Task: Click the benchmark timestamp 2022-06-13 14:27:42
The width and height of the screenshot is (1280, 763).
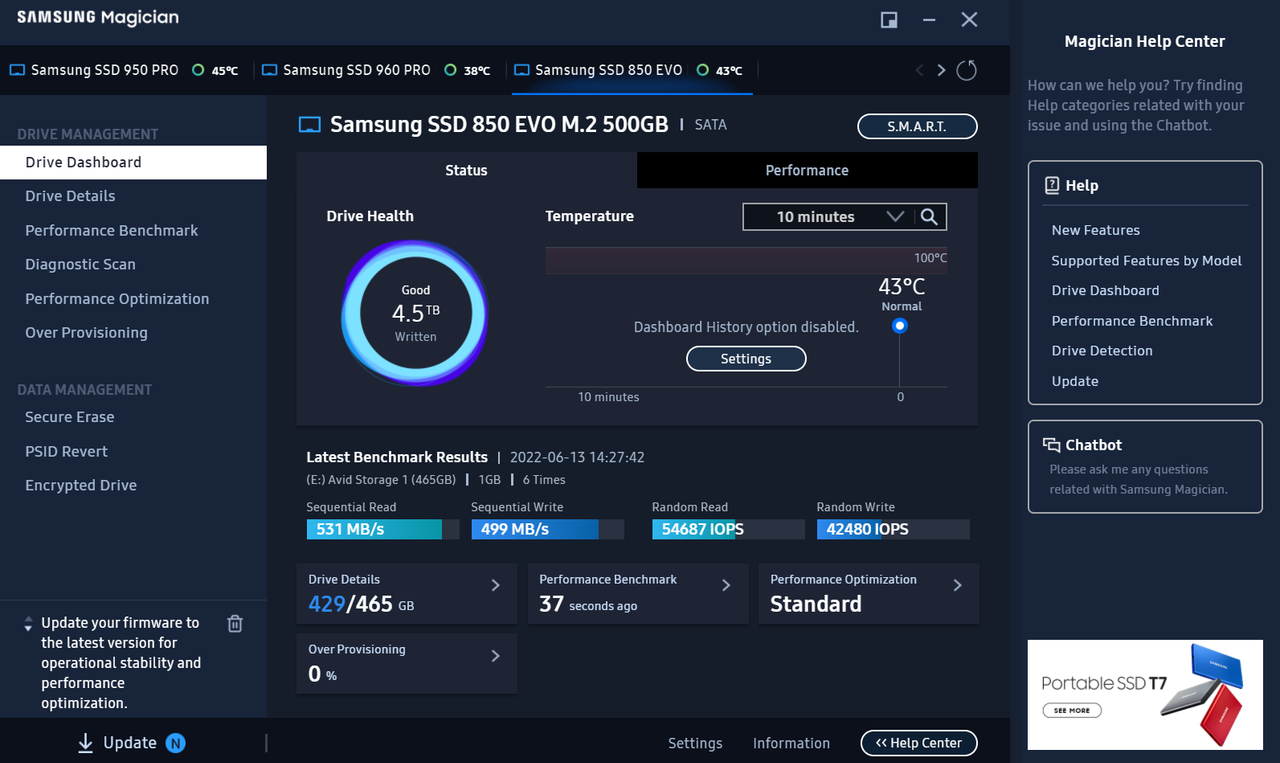Action: click(x=577, y=457)
